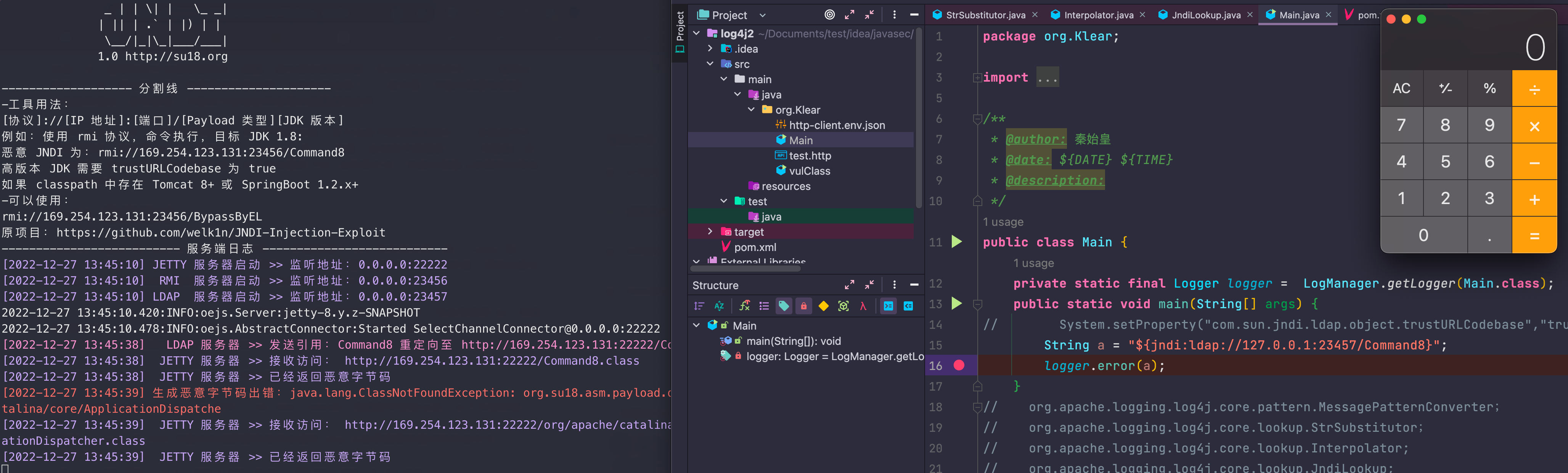Select opened file in Project panel (target icon)
1568x473 pixels.
click(x=829, y=14)
